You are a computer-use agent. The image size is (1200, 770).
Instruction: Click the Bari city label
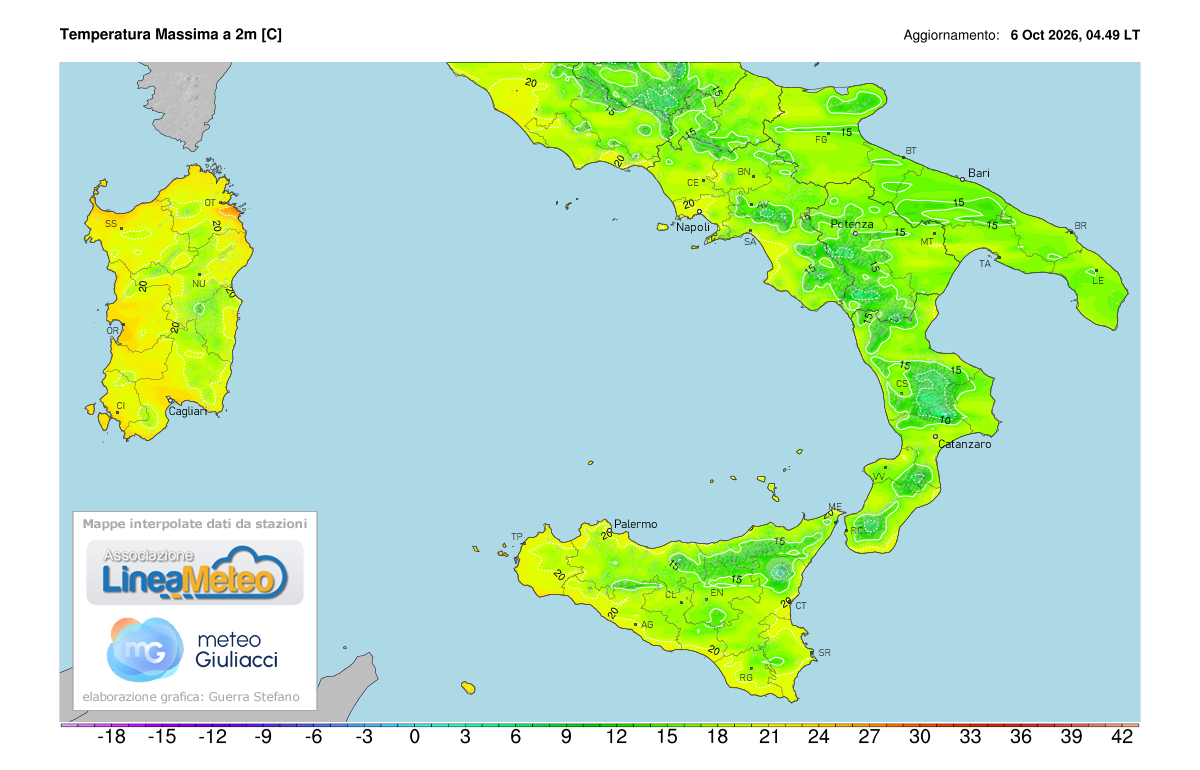979,173
